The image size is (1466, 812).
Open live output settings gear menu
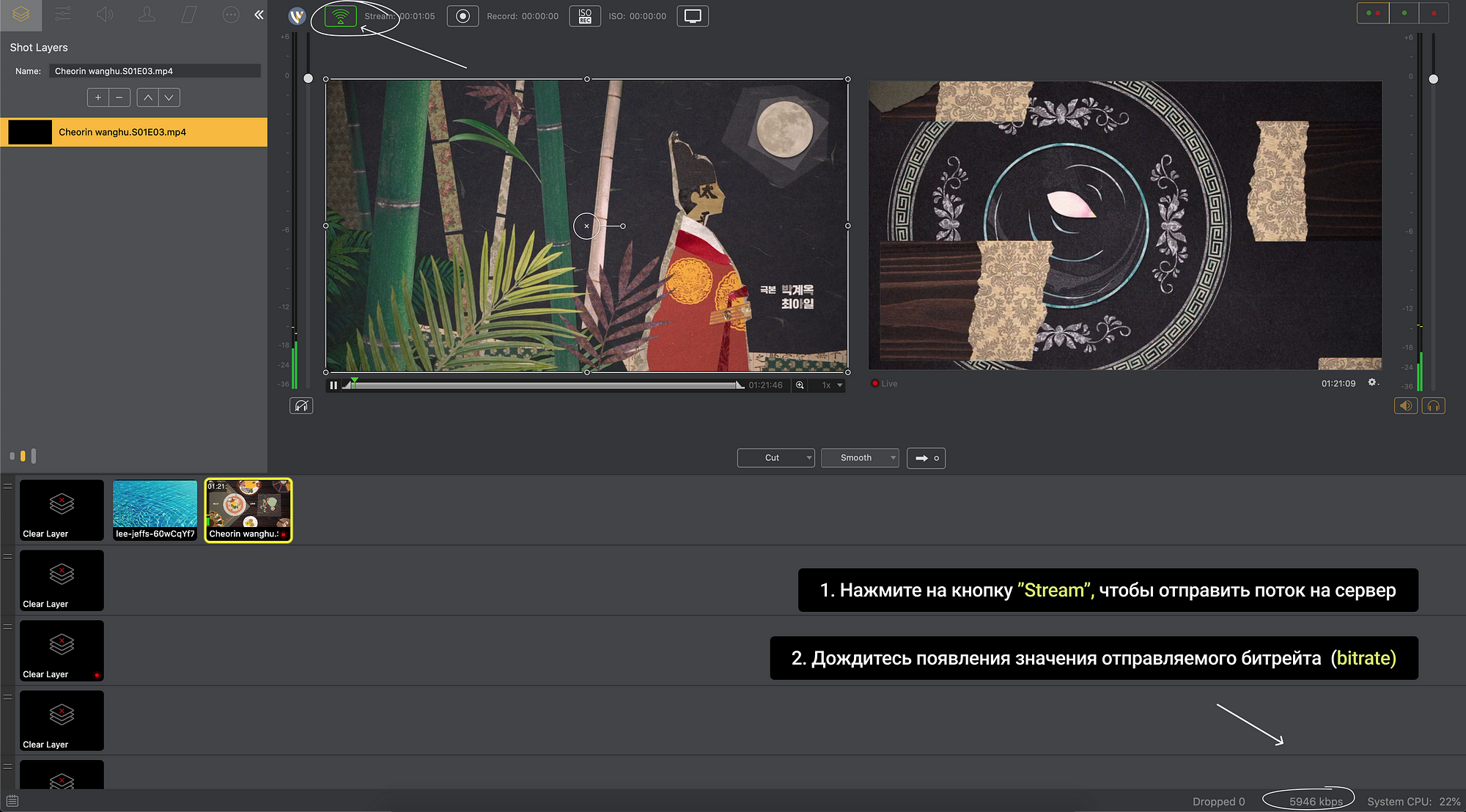point(1373,383)
